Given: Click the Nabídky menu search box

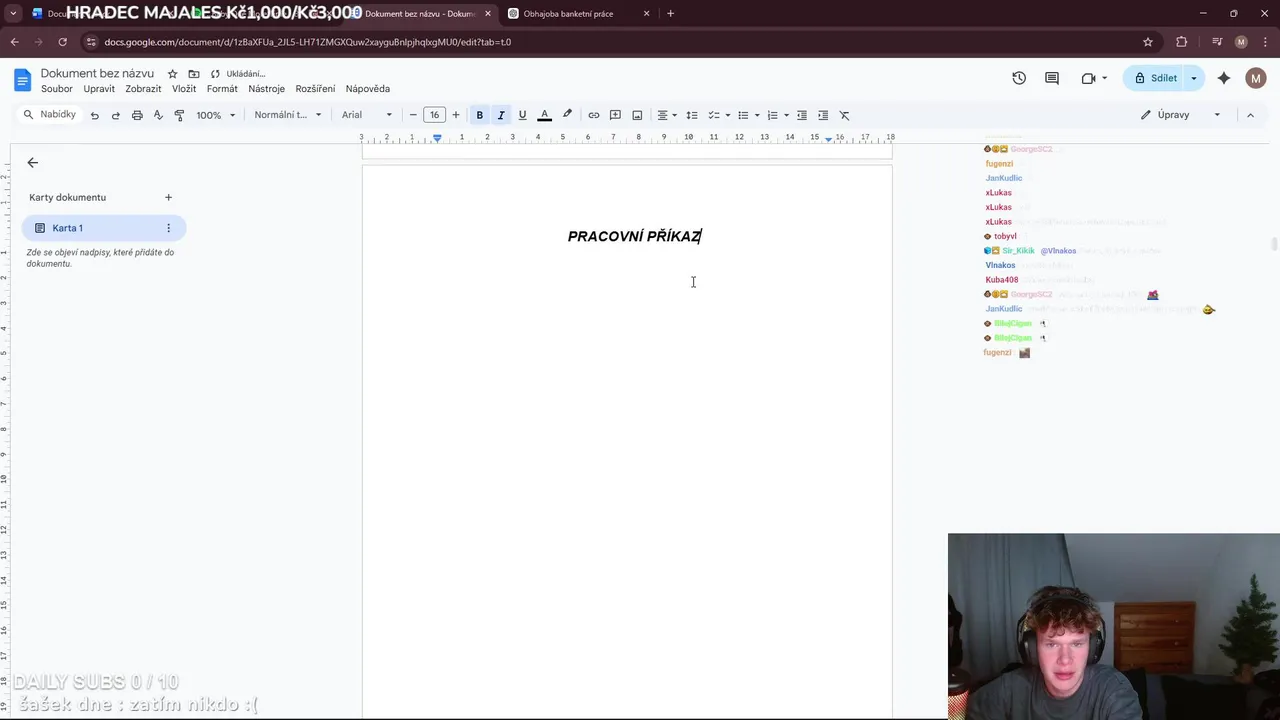Looking at the screenshot, I should (50, 115).
